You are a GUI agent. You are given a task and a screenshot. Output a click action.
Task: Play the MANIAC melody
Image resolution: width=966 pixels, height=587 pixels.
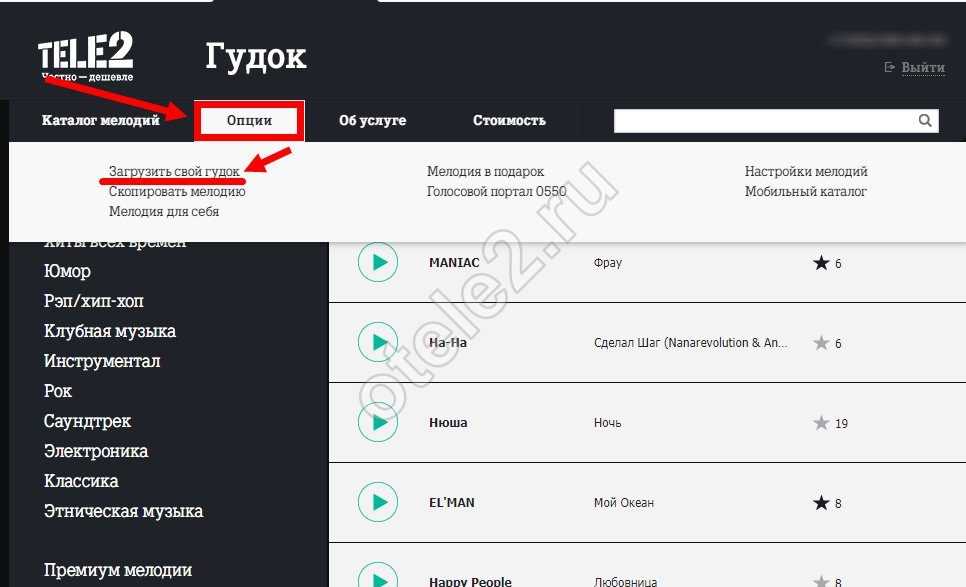coord(378,263)
